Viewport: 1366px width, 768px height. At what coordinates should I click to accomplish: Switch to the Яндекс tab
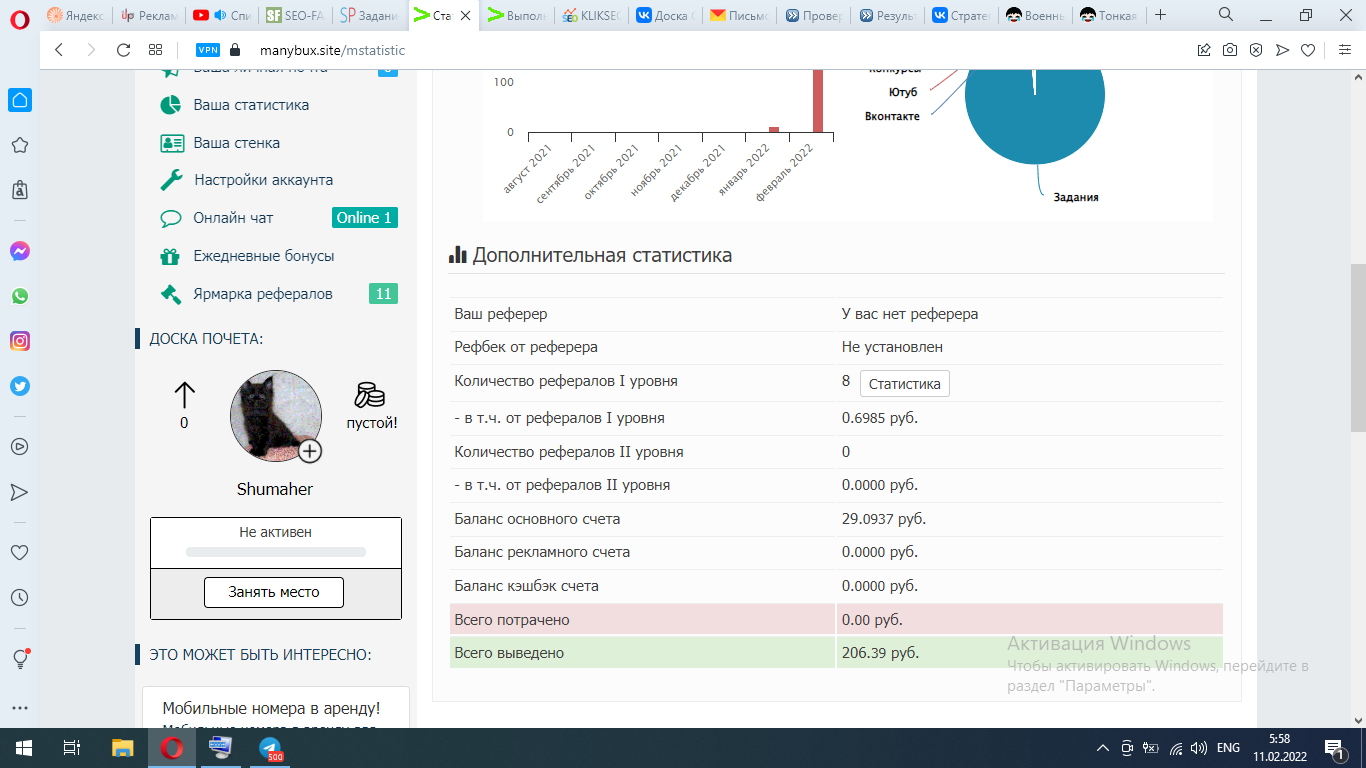[76, 15]
